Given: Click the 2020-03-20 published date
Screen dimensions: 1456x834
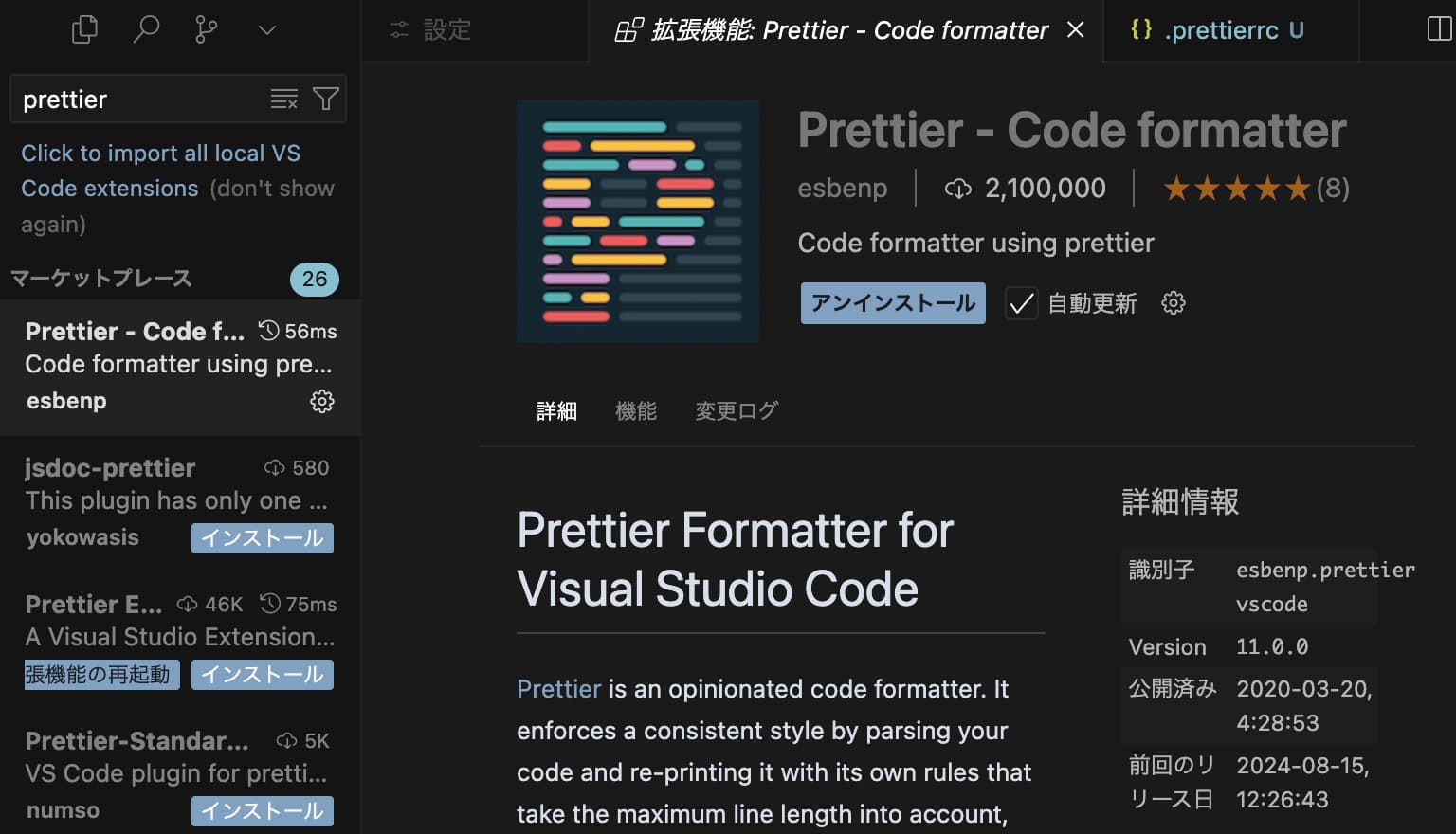Looking at the screenshot, I should pos(1304,706).
